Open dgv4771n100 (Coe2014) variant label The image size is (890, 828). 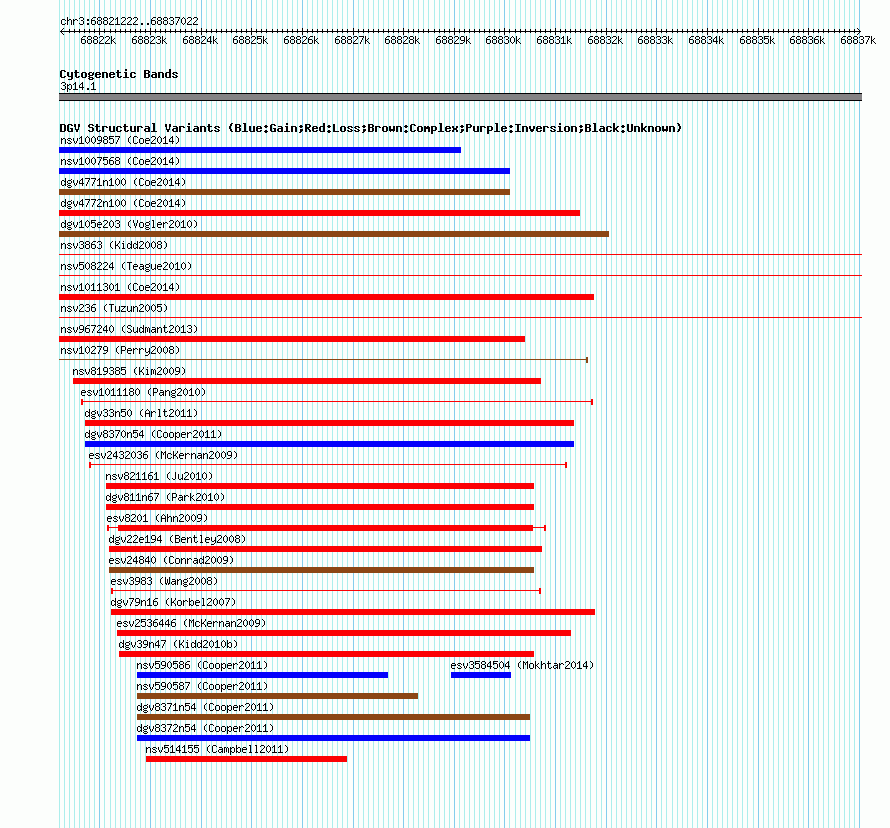pos(123,182)
